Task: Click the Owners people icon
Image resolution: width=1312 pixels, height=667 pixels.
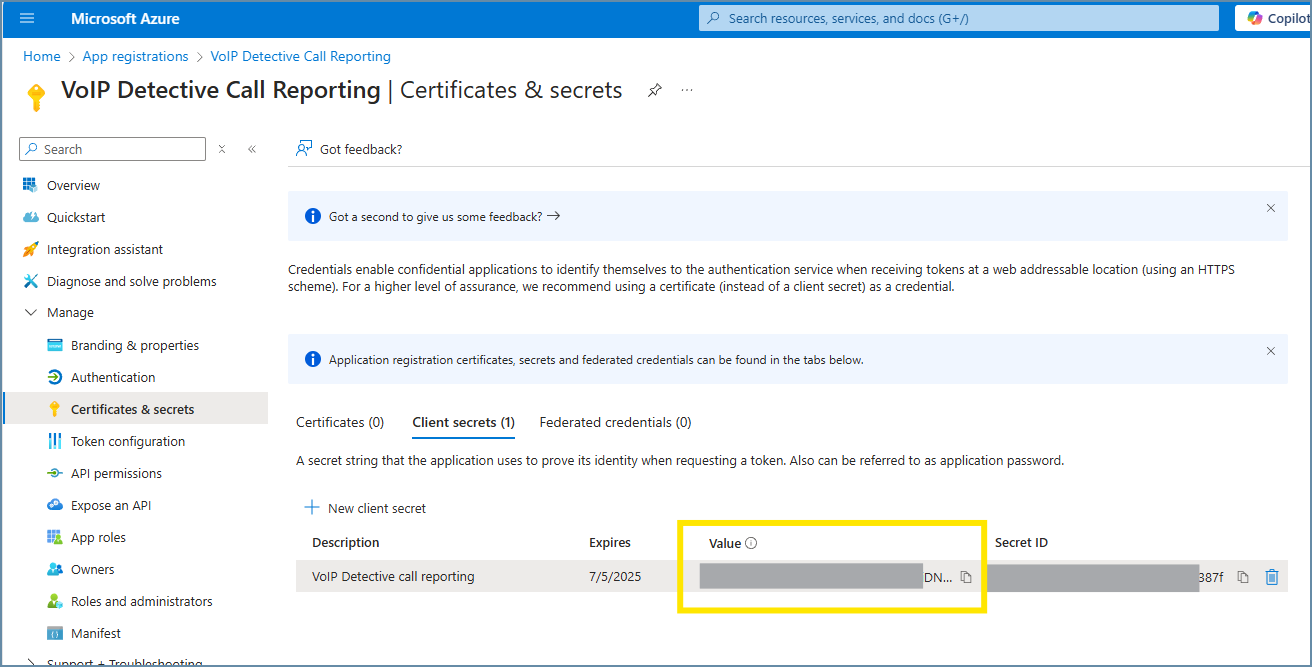Action: (x=55, y=569)
